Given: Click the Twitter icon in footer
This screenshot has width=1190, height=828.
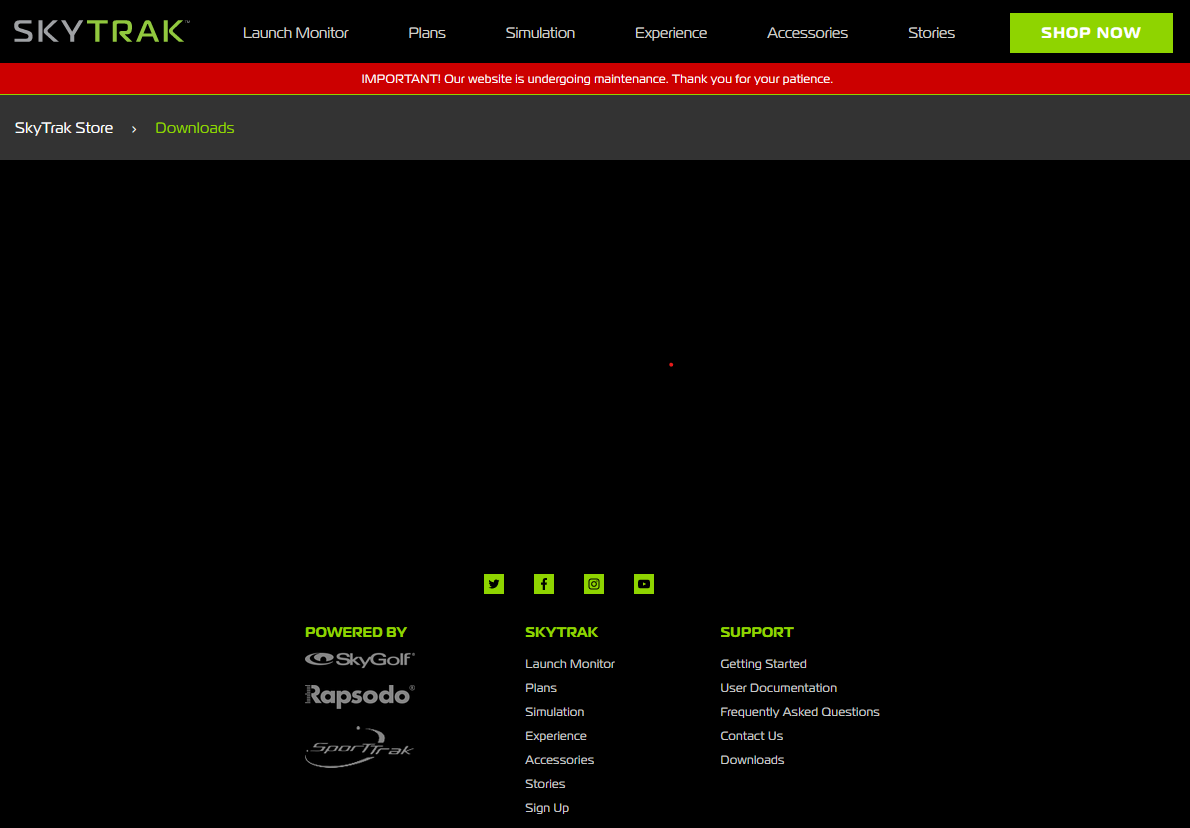Looking at the screenshot, I should click(494, 584).
